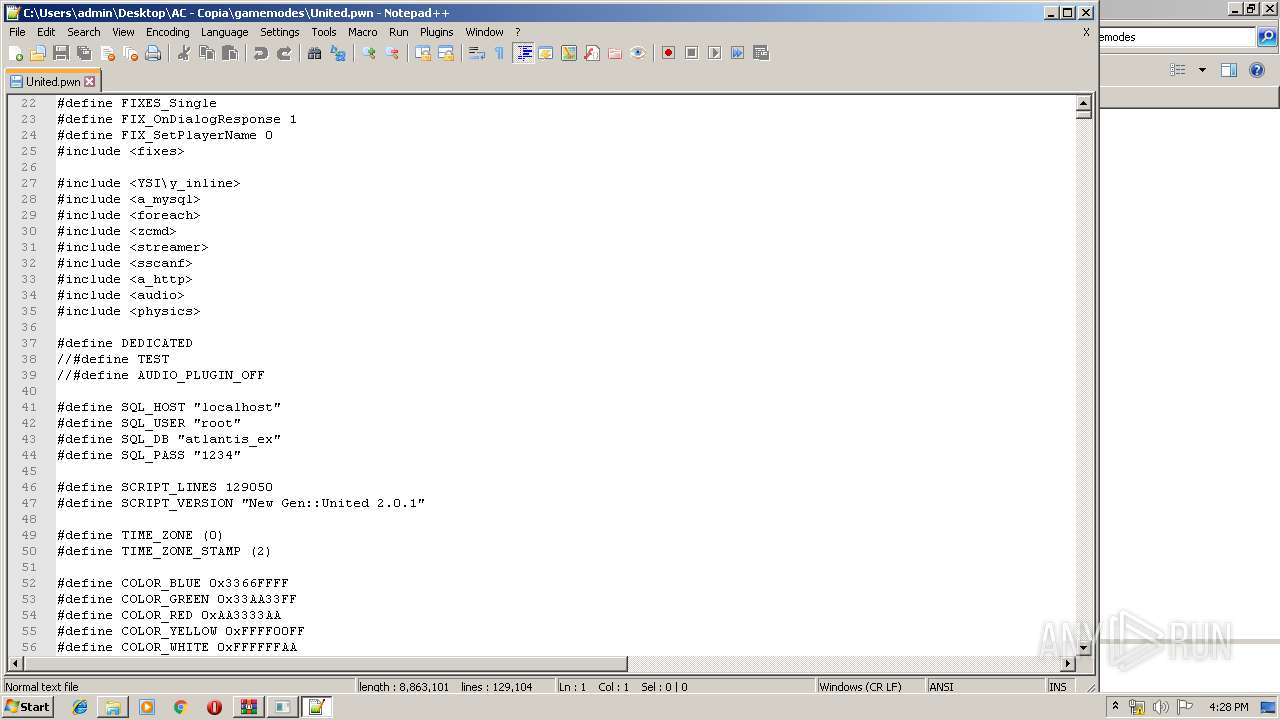Open the Language menu

(x=224, y=32)
